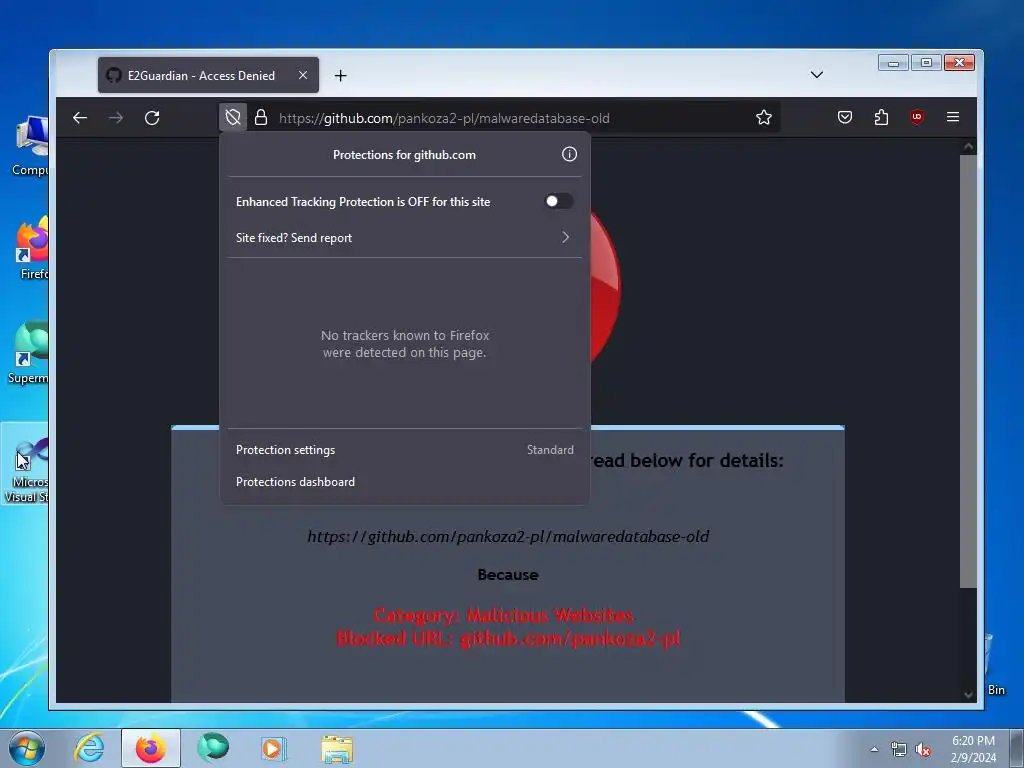Expand the list all tabs chevron

tap(816, 74)
